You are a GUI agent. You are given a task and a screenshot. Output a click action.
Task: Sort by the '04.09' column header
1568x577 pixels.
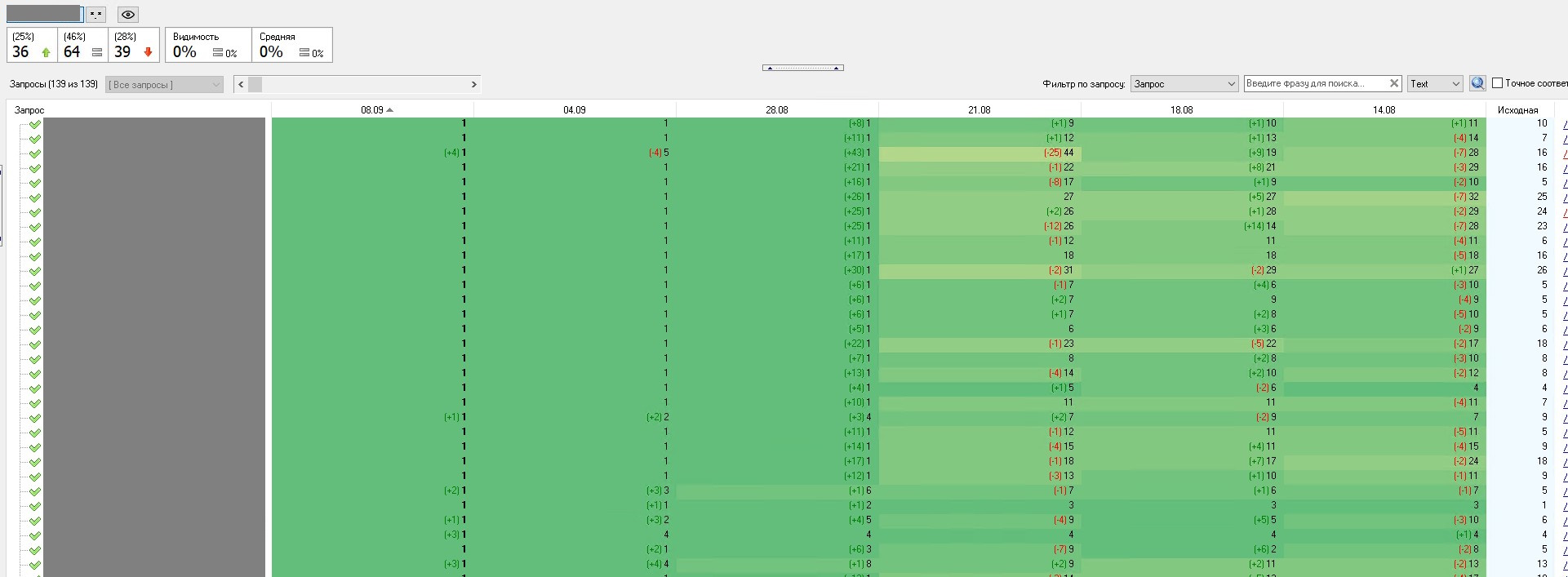[575, 109]
